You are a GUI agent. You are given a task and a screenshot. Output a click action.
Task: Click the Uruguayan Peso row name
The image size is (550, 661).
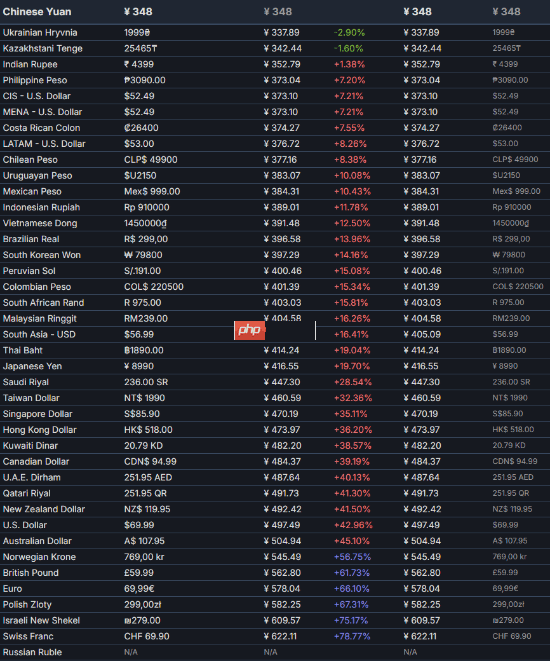click(x=38, y=175)
